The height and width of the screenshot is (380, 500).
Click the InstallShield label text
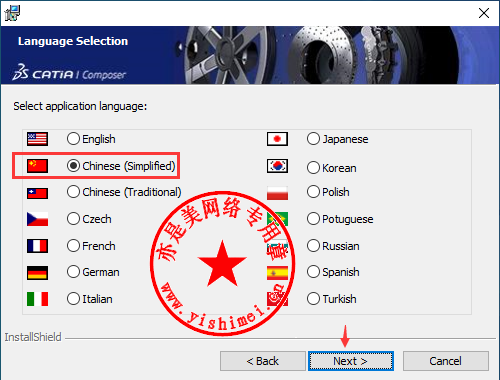coord(33,337)
